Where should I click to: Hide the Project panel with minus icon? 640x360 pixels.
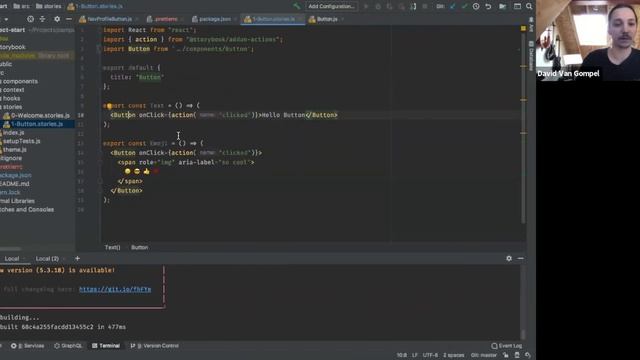(69, 19)
